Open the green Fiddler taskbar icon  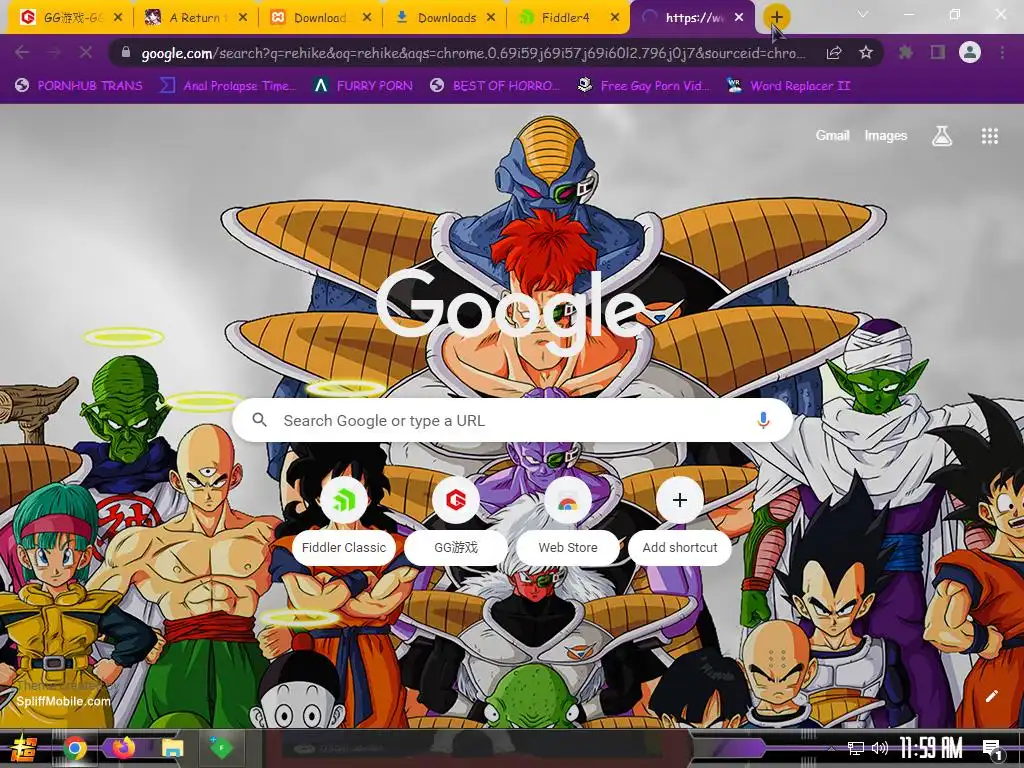tap(221, 748)
